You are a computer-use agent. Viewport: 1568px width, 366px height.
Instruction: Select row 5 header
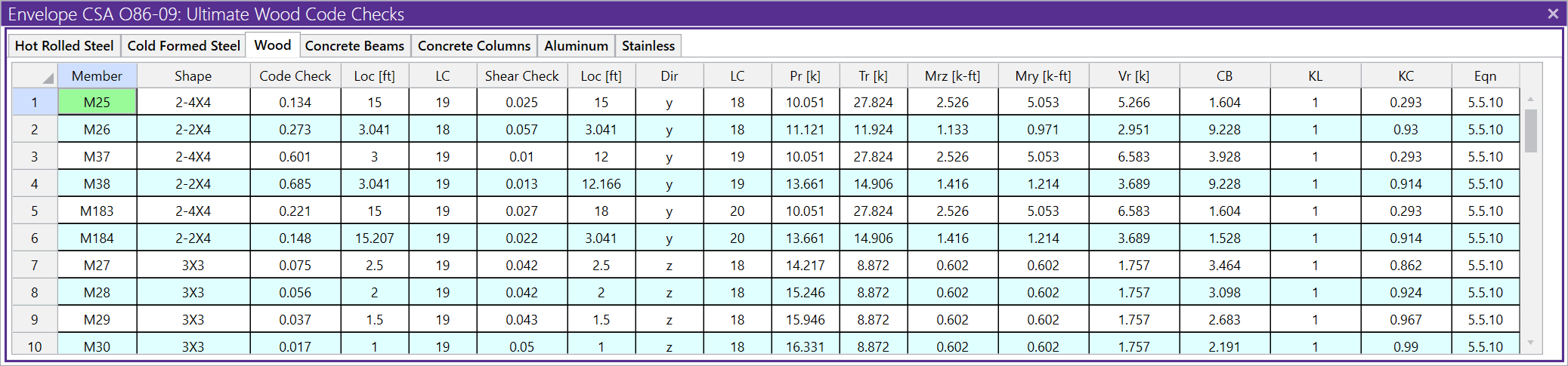[35, 211]
